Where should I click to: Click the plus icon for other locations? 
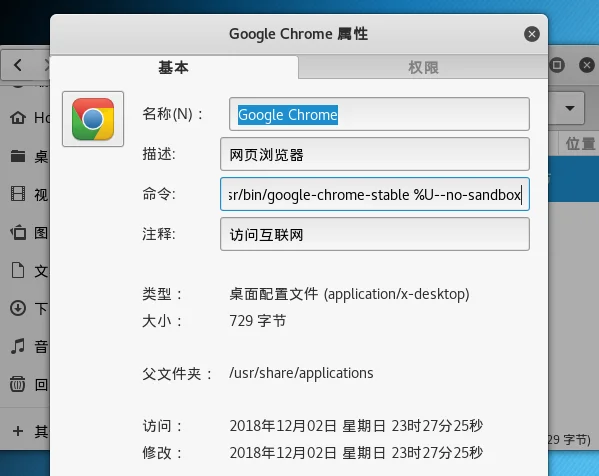tap(18, 431)
